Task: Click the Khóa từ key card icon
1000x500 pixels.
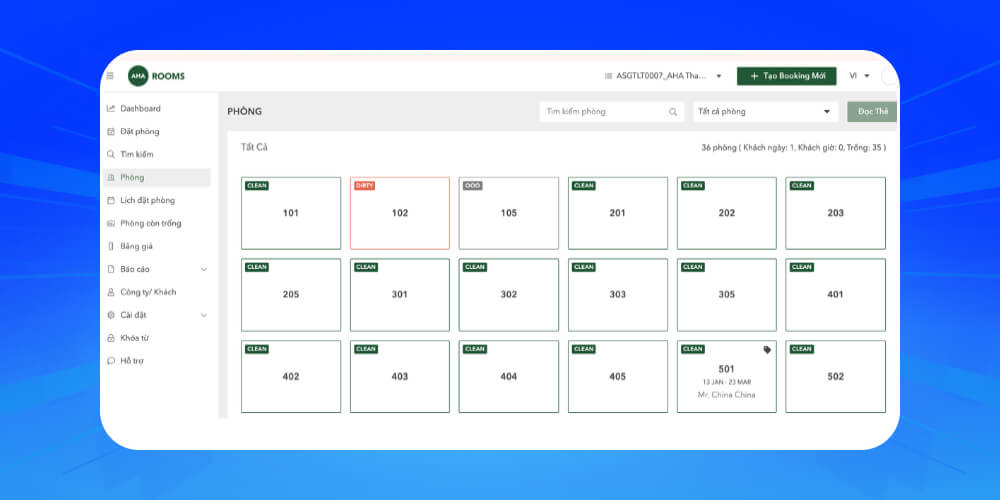Action: coord(111,338)
